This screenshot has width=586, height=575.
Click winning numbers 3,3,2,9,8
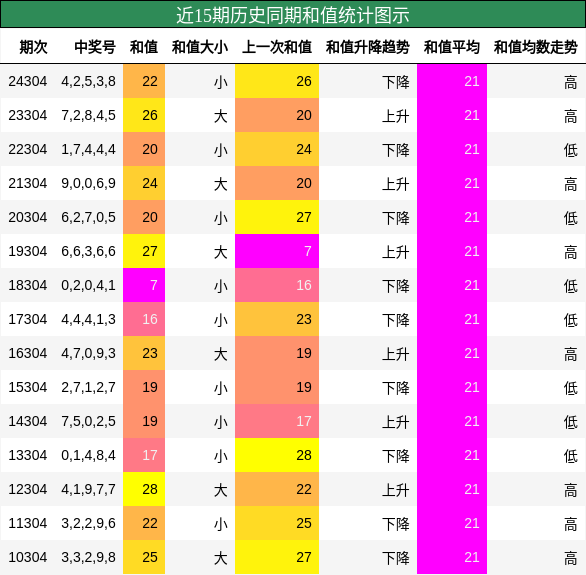89,557
